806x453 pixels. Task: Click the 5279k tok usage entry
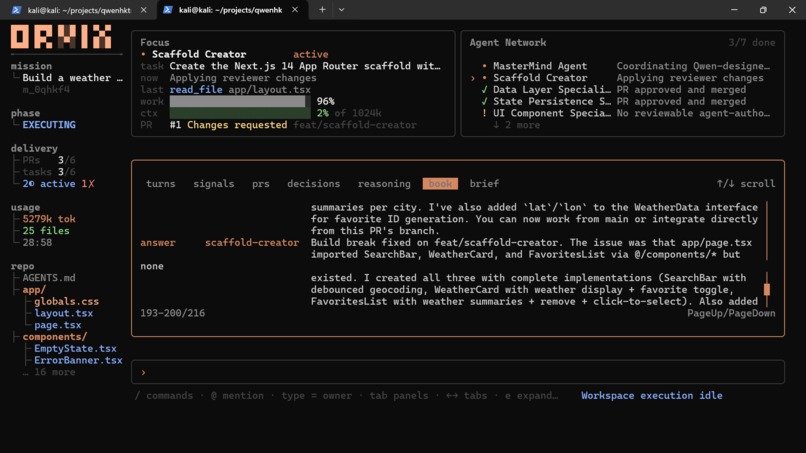49,219
